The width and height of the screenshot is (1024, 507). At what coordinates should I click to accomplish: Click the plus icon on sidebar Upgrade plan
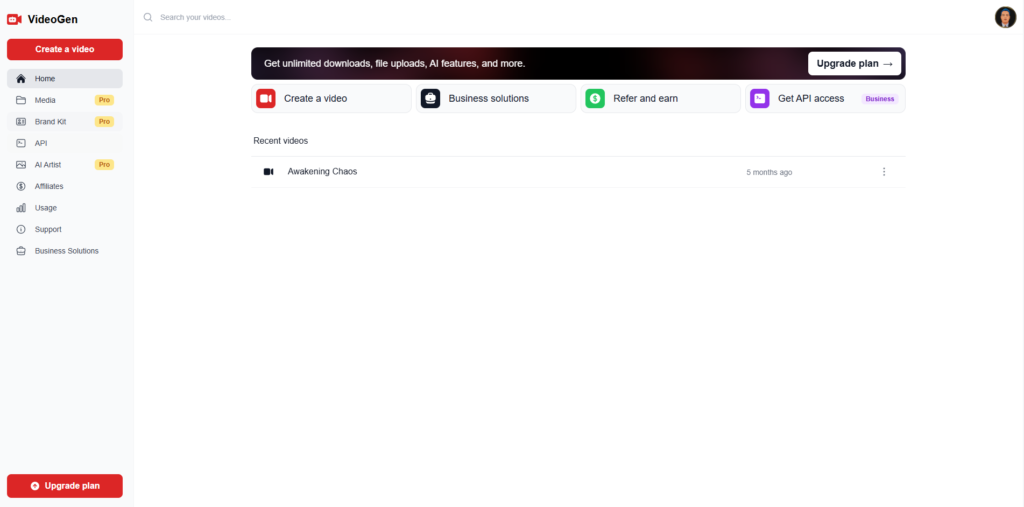tap(35, 486)
